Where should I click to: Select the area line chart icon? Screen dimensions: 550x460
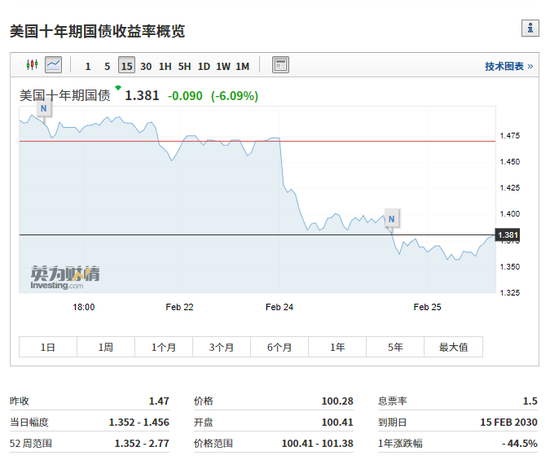[53, 65]
